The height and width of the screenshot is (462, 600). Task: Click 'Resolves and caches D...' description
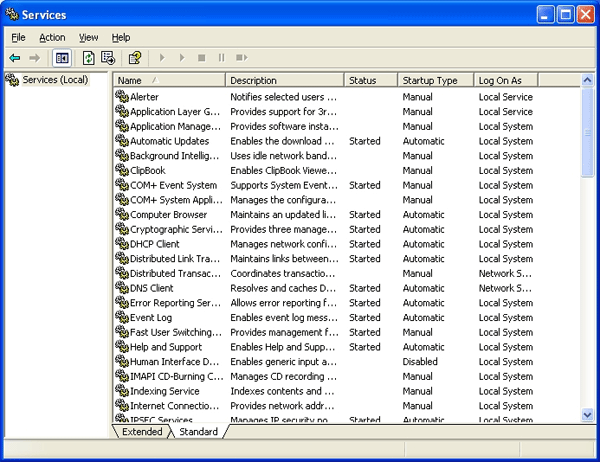pyautogui.click(x=283, y=288)
